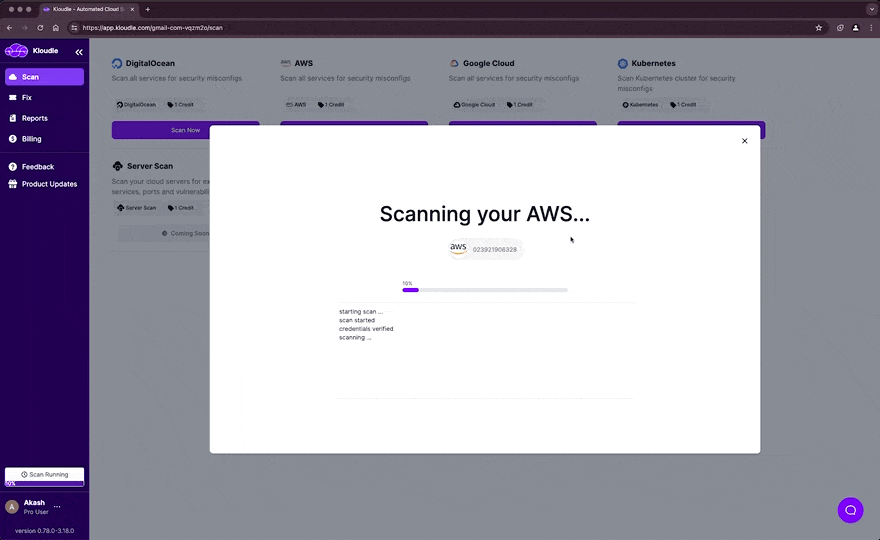Click the Kubernetes wheel icon

pos(622,63)
